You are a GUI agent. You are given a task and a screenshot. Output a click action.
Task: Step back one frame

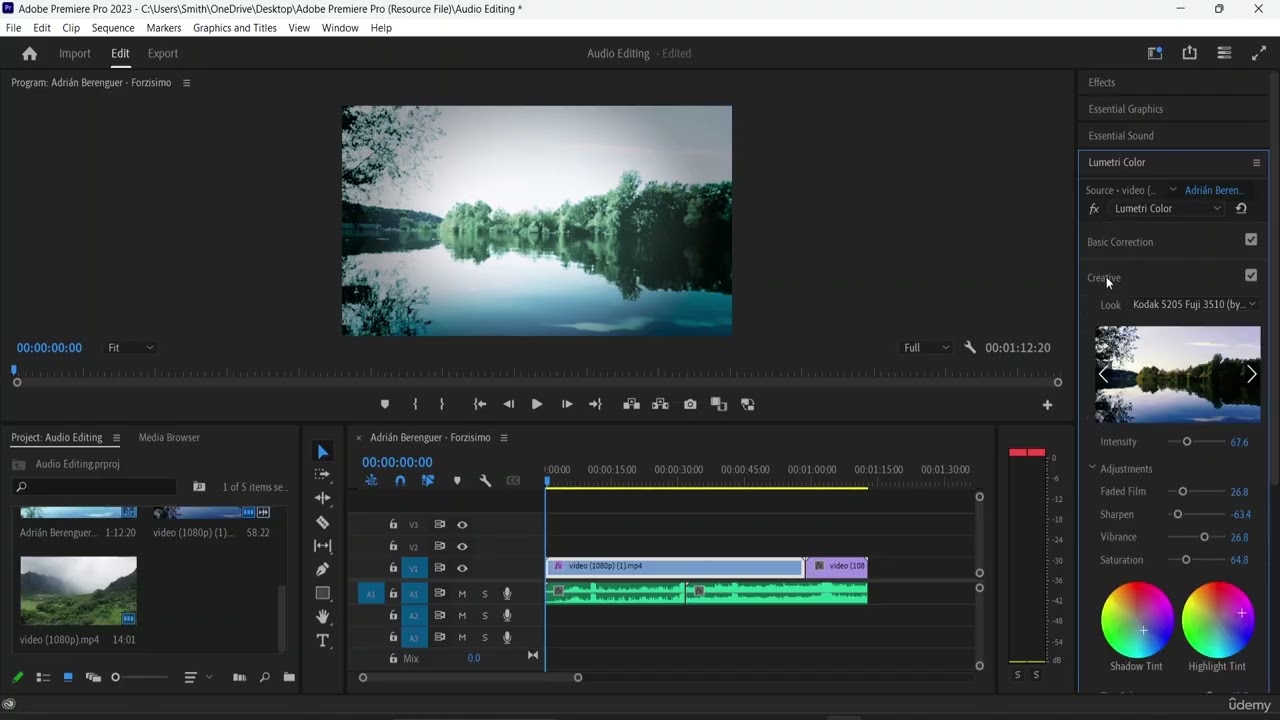508,404
